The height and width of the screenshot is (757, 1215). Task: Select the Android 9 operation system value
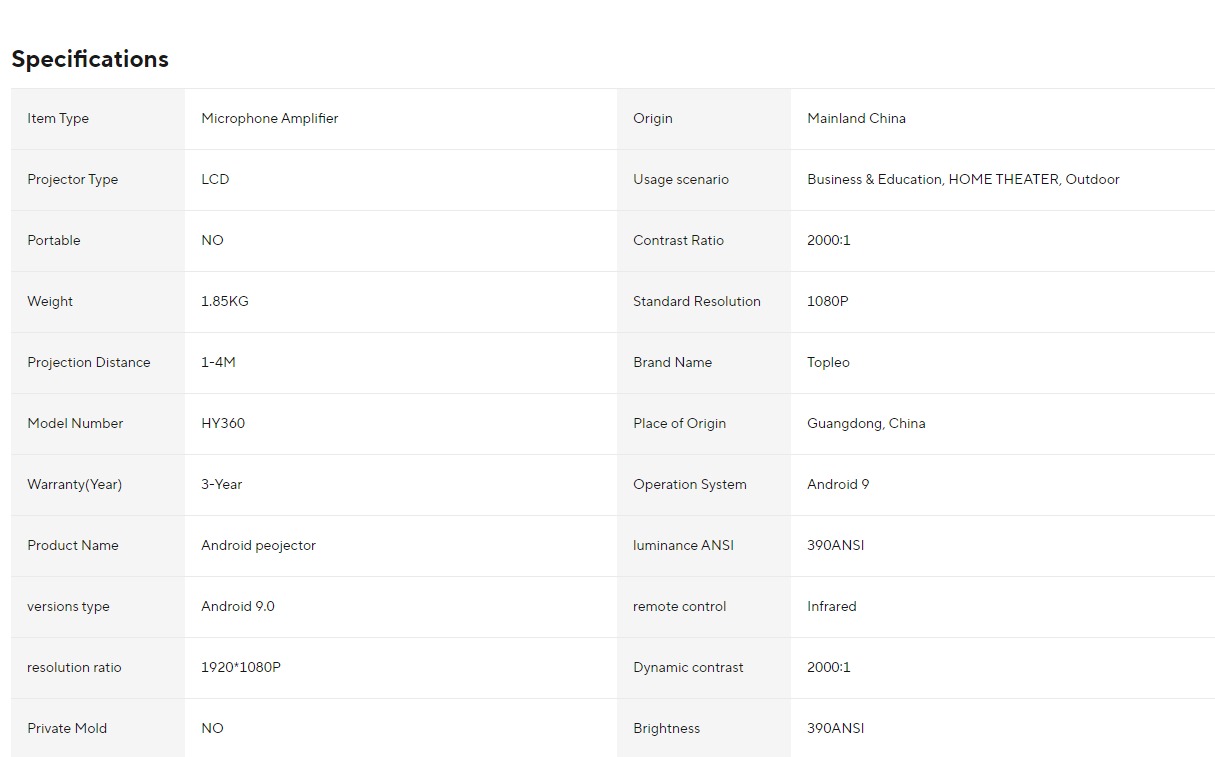837,484
